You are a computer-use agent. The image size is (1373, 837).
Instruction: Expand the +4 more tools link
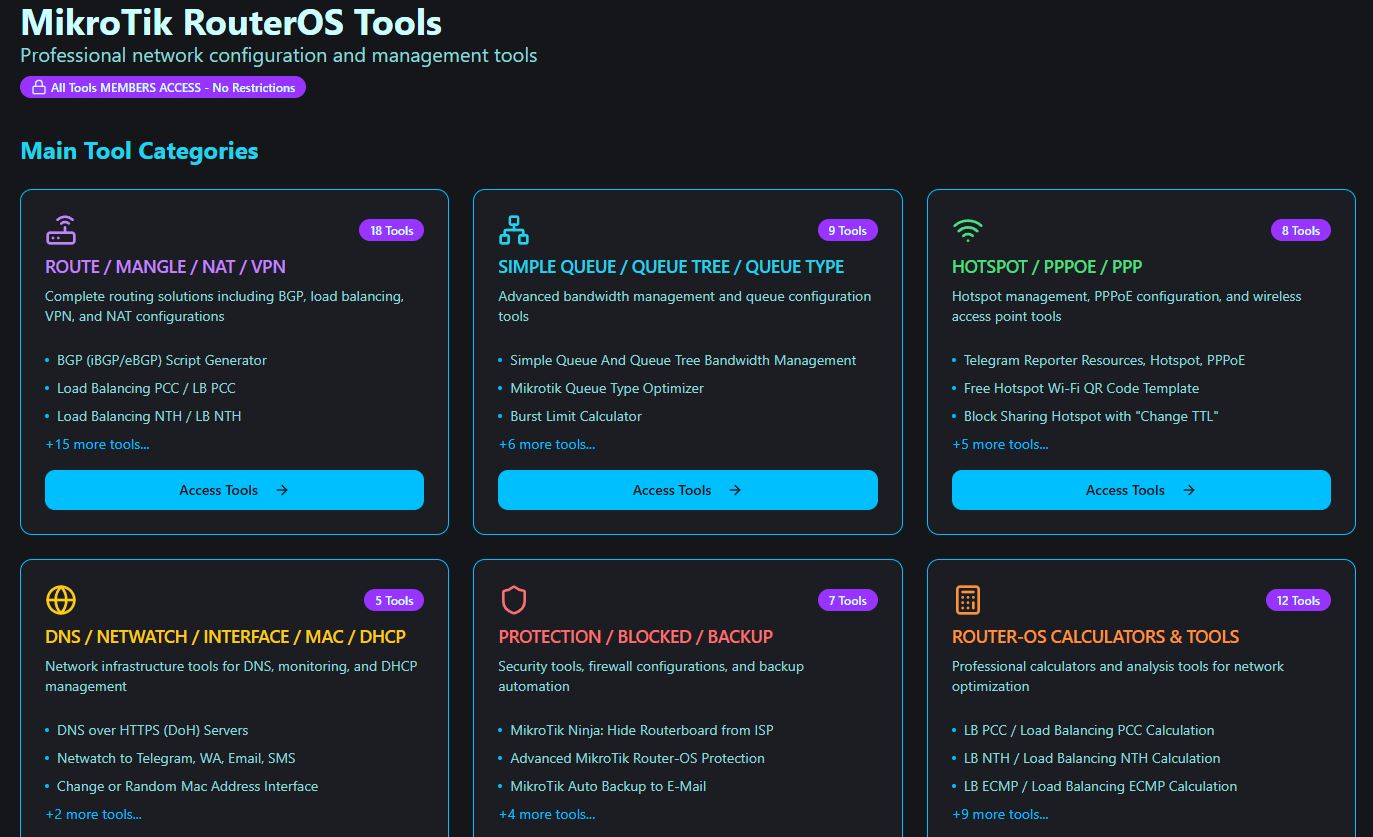click(x=547, y=814)
